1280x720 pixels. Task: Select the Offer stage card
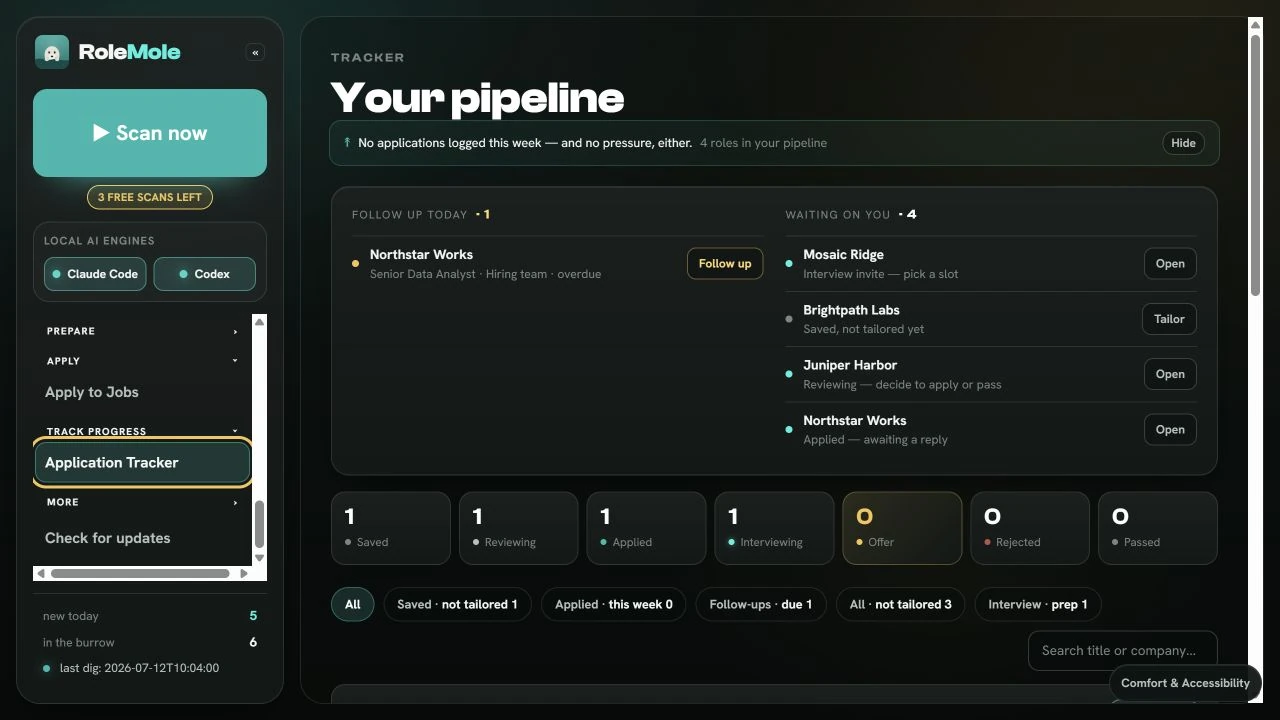pyautogui.click(x=902, y=528)
